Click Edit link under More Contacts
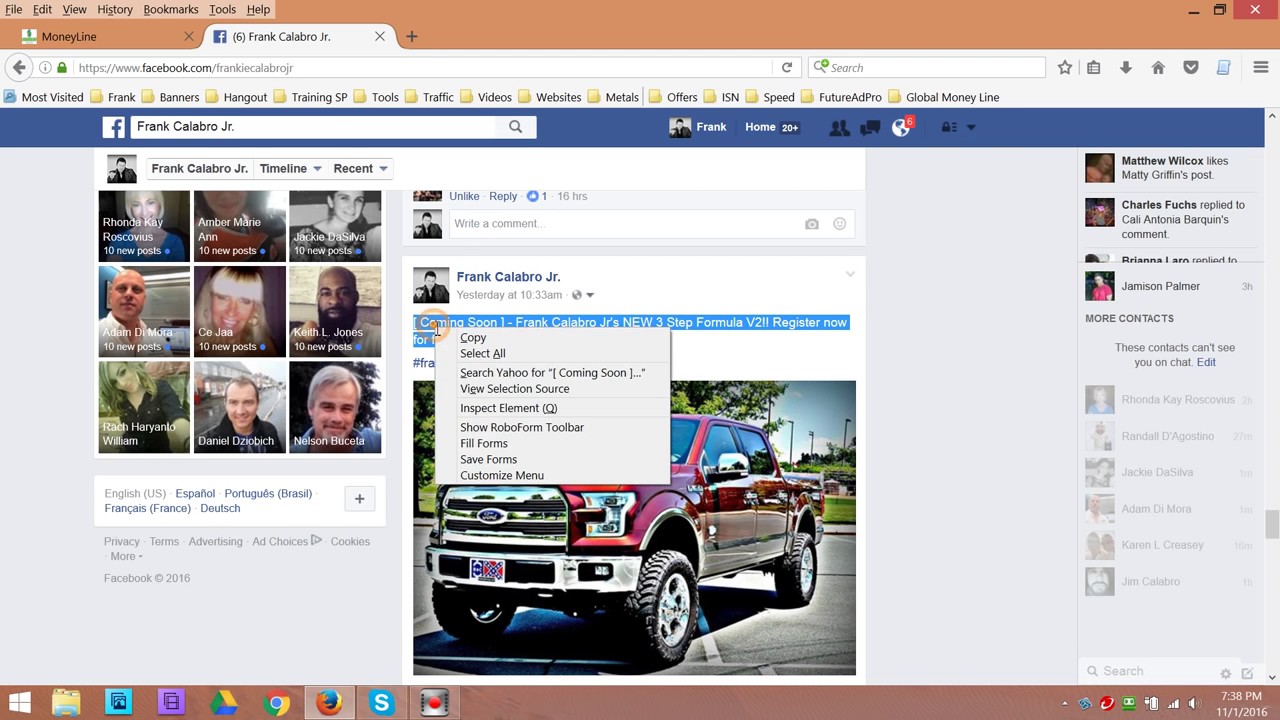This screenshot has height=720, width=1280. click(1206, 362)
